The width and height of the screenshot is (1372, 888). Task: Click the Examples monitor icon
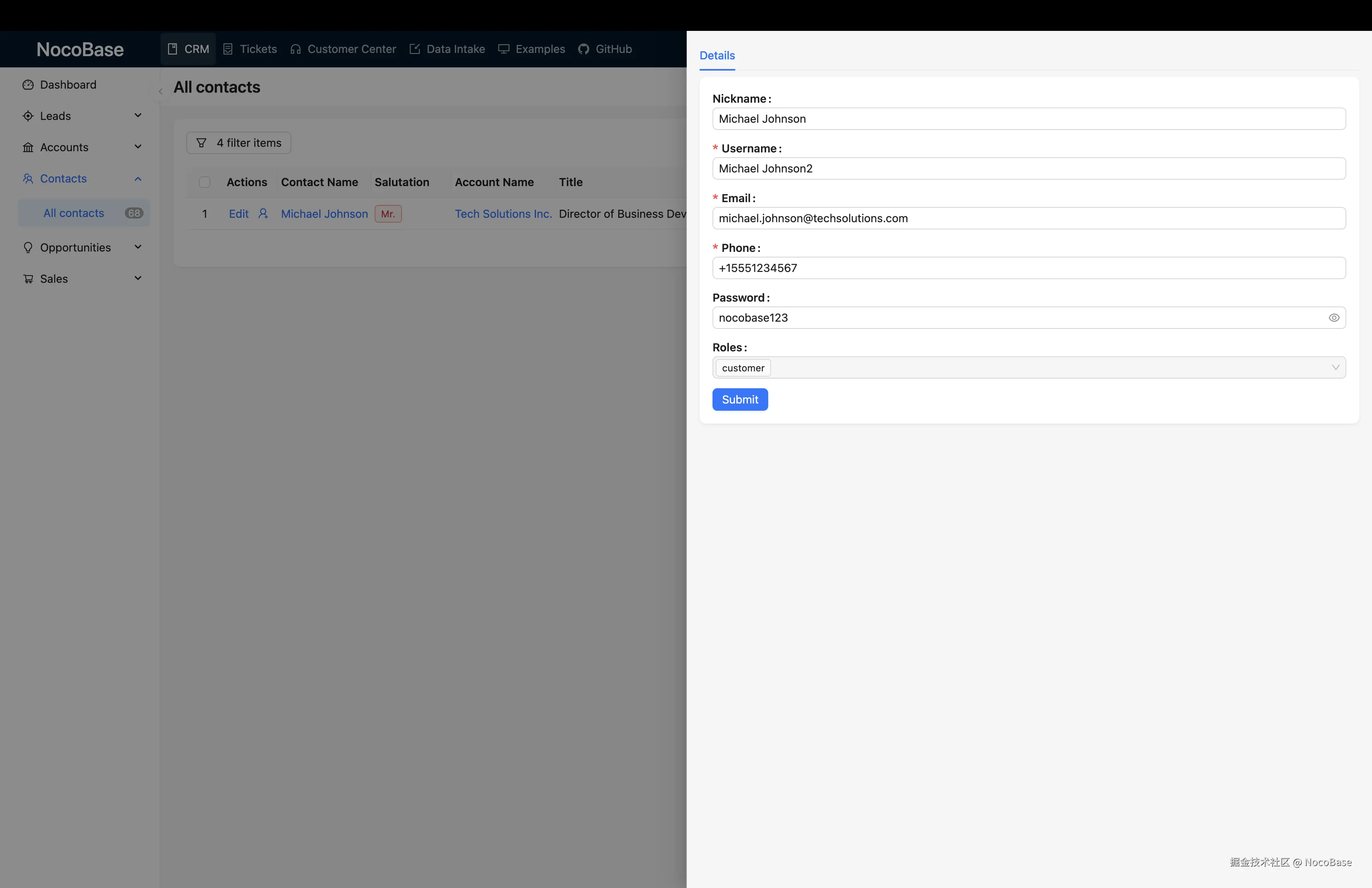503,49
